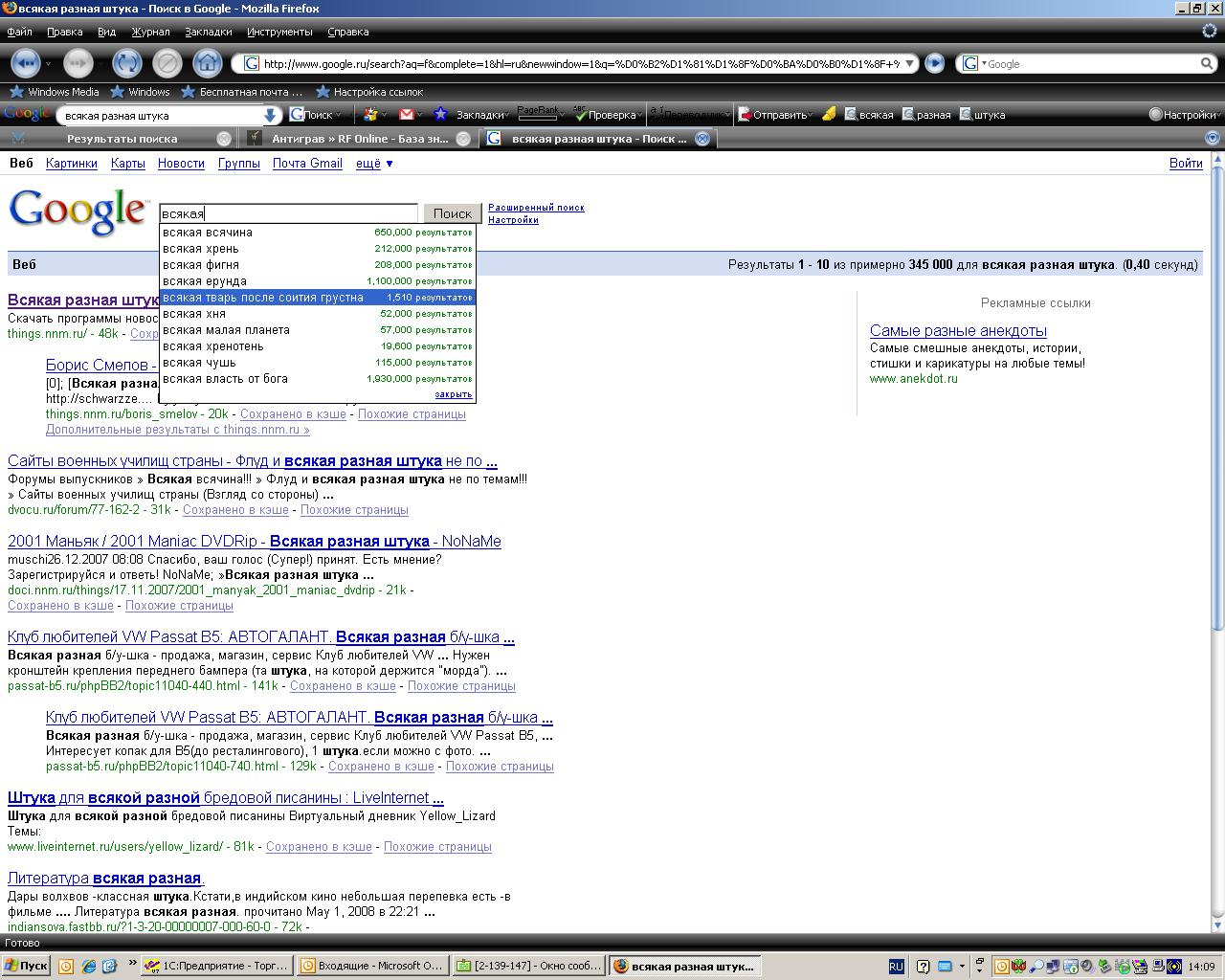The image size is (1225, 980).
Task: Open the Журнал menu
Action: click(150, 32)
